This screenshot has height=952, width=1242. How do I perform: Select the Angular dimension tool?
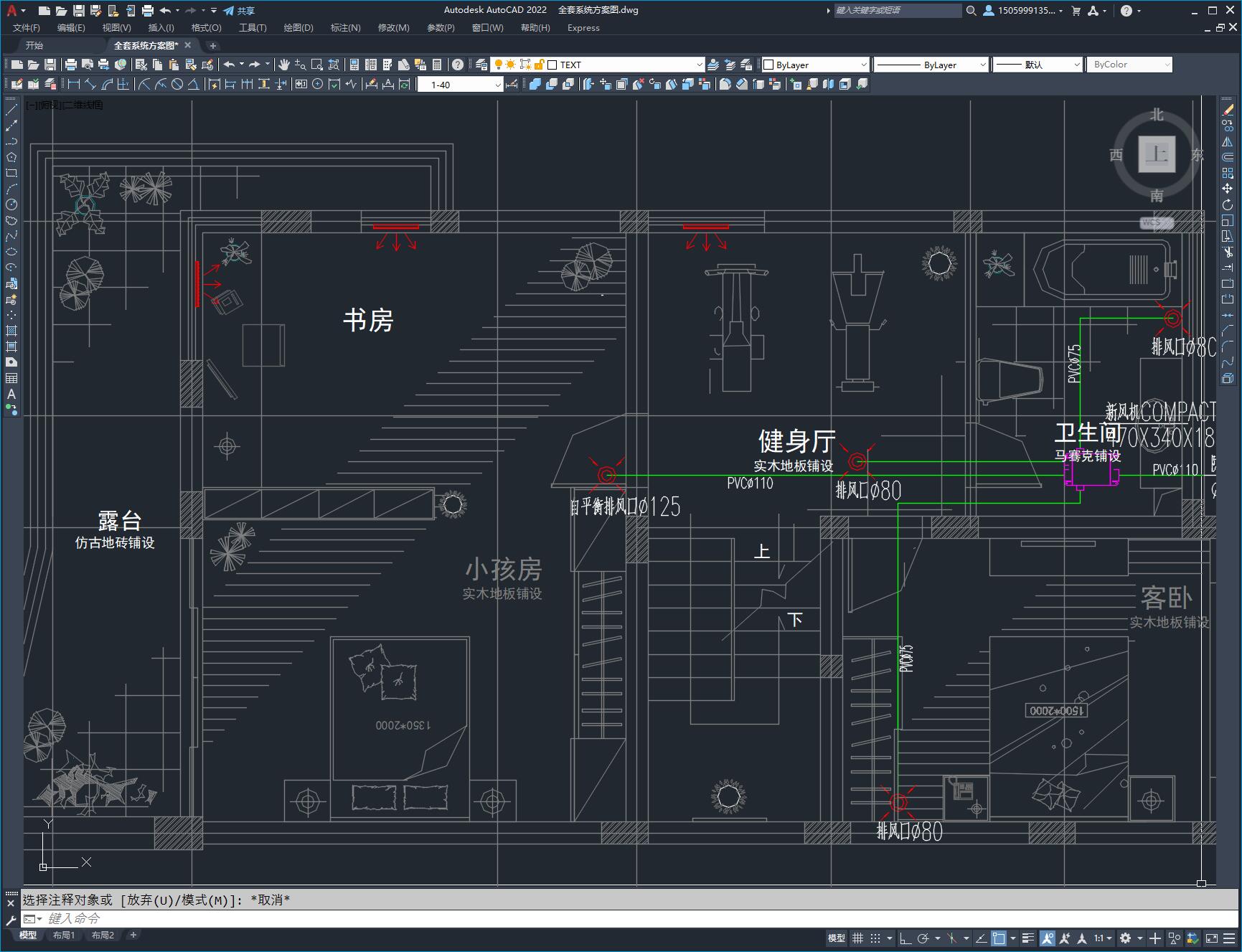pos(193,84)
